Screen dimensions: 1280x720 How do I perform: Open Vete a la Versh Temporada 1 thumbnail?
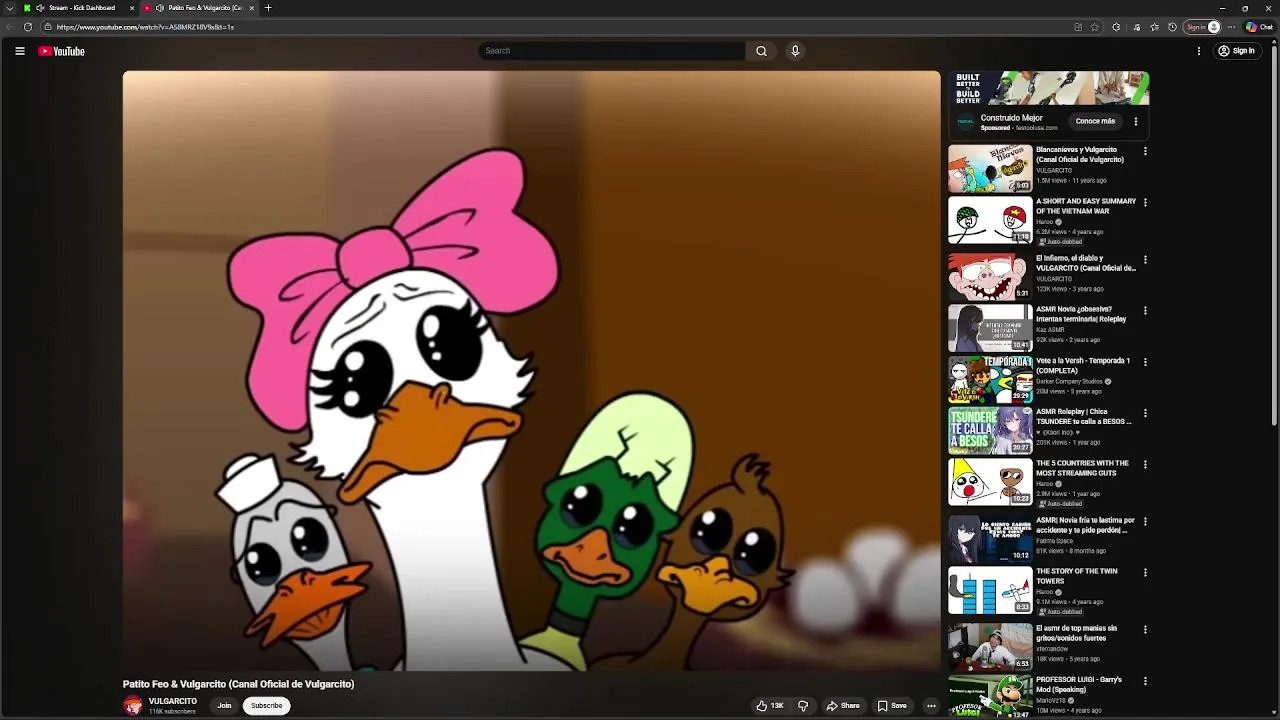[x=990, y=379]
